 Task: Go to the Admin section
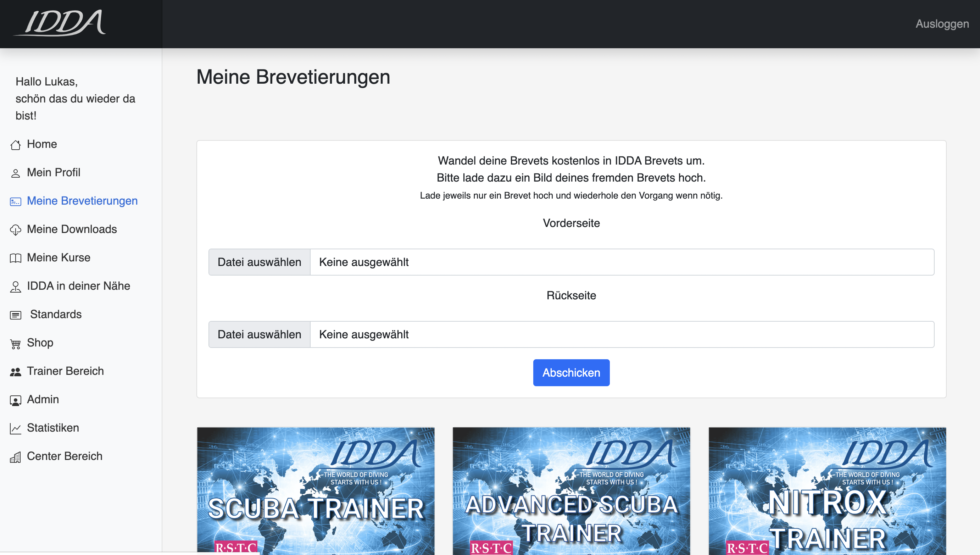[x=43, y=400]
